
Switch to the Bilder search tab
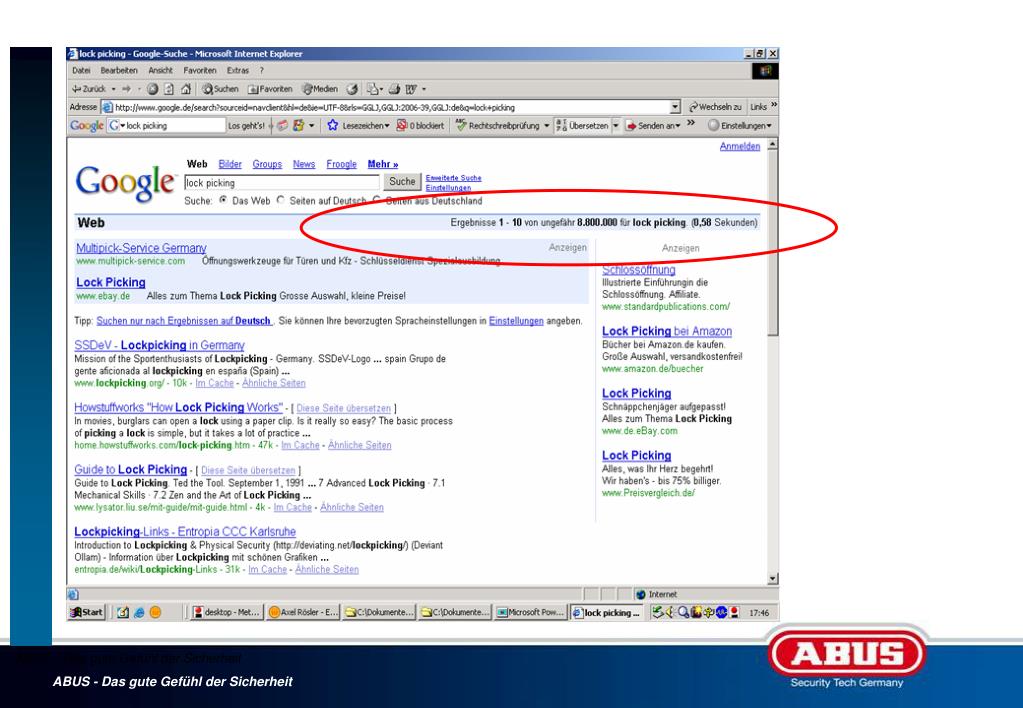point(230,164)
